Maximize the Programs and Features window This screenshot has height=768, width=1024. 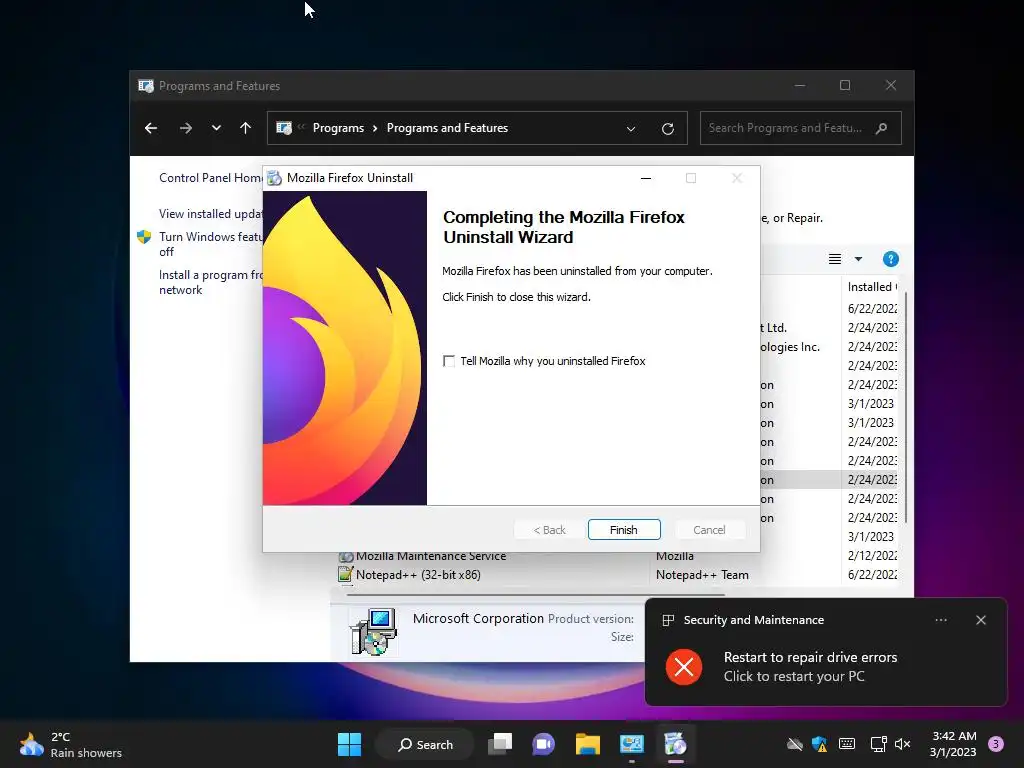pyautogui.click(x=845, y=86)
